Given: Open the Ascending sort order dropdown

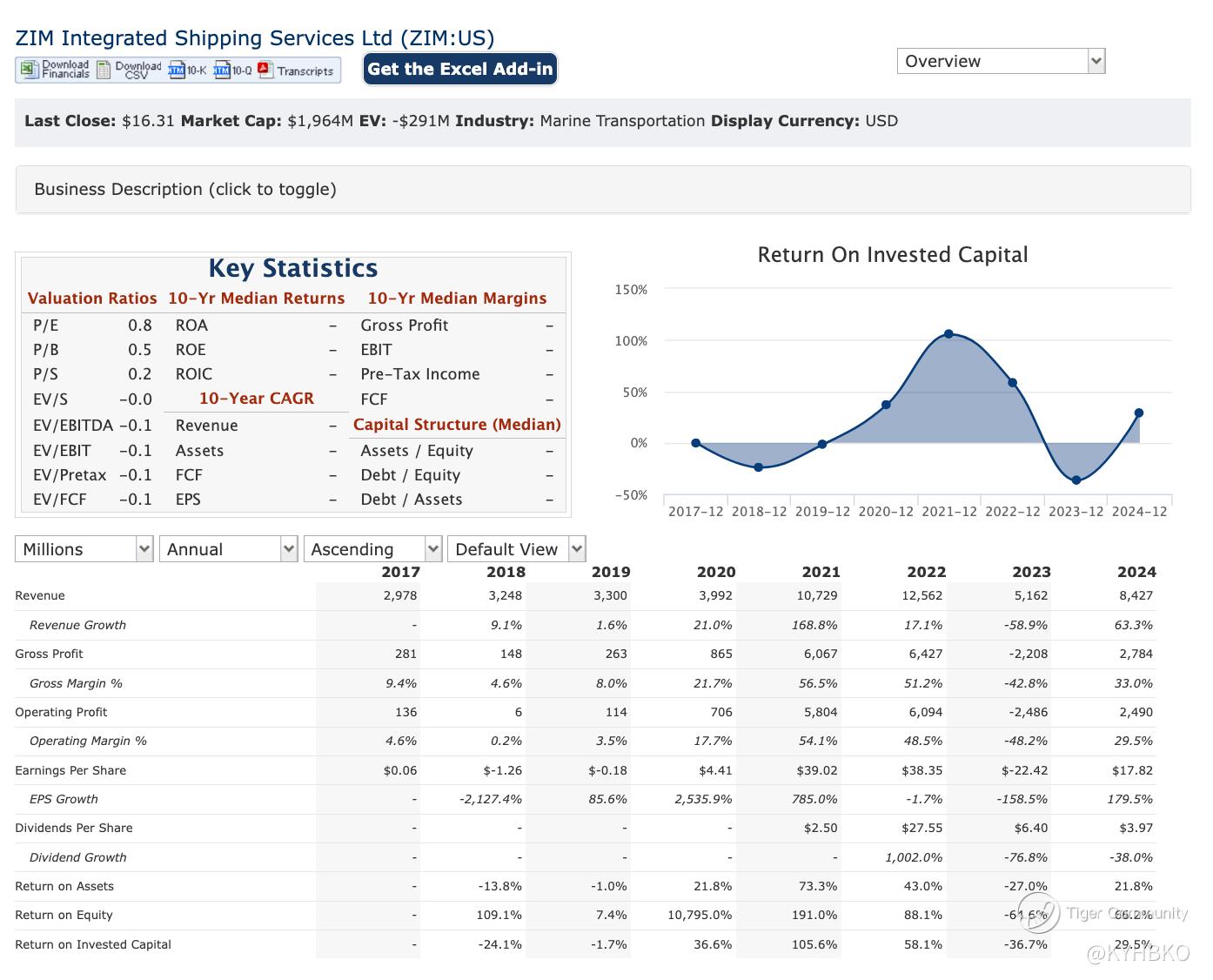Looking at the screenshot, I should [x=372, y=549].
